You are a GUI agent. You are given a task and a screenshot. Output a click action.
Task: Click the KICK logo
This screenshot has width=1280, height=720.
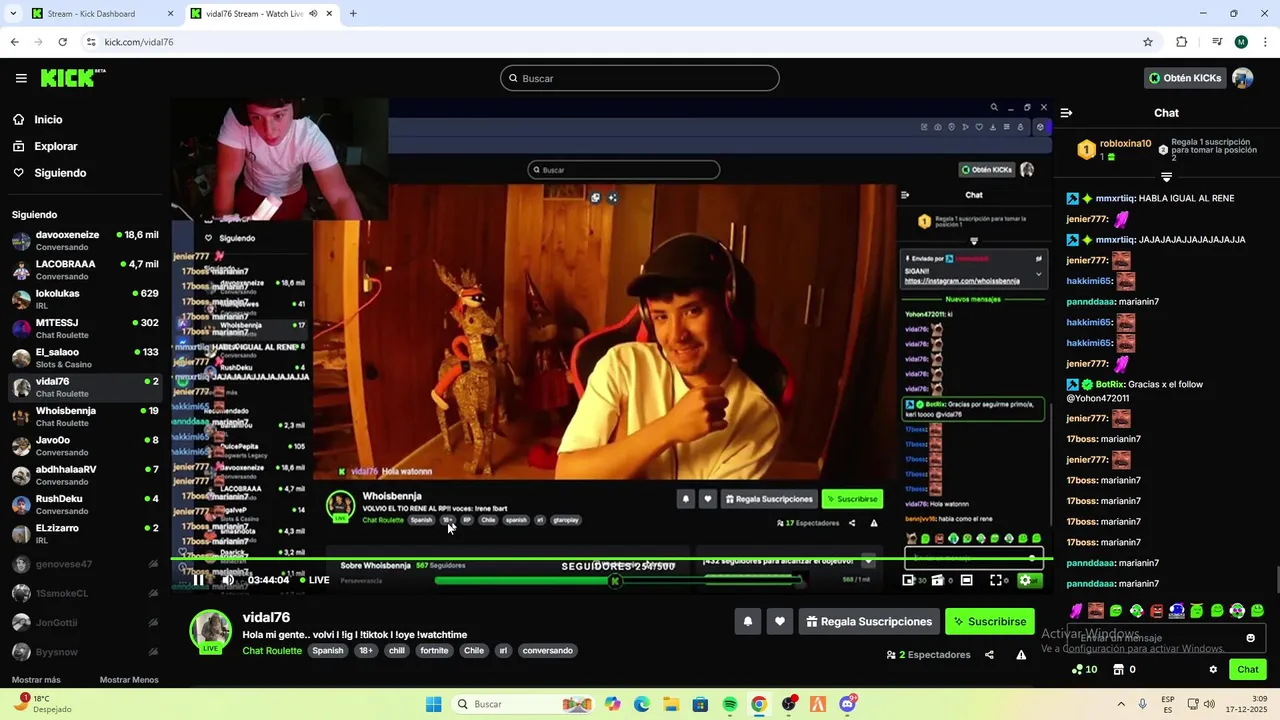coord(73,78)
